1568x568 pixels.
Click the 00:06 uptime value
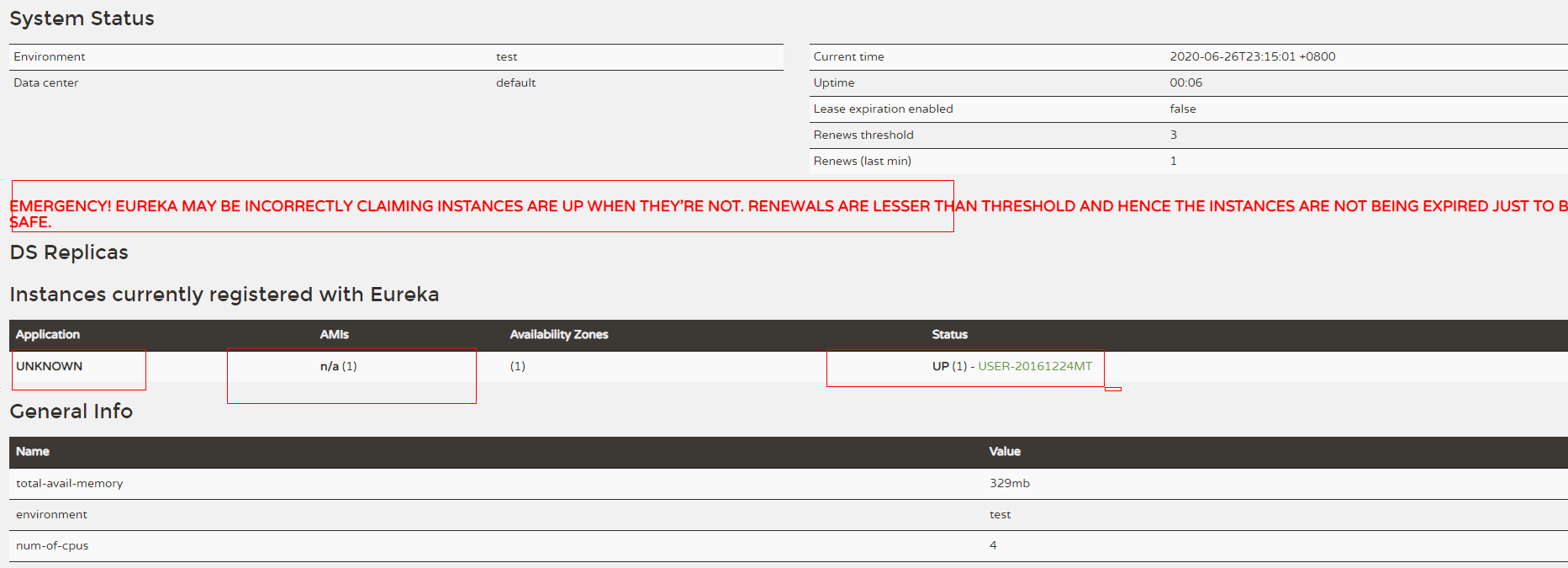[x=1186, y=82]
